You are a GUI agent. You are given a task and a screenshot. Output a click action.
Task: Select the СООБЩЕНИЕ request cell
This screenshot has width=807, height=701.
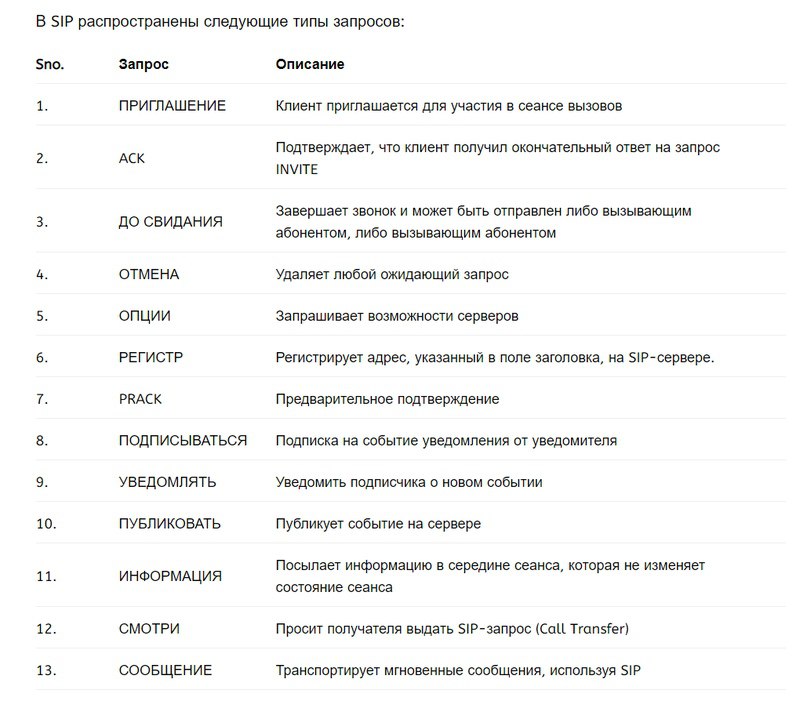click(x=165, y=670)
